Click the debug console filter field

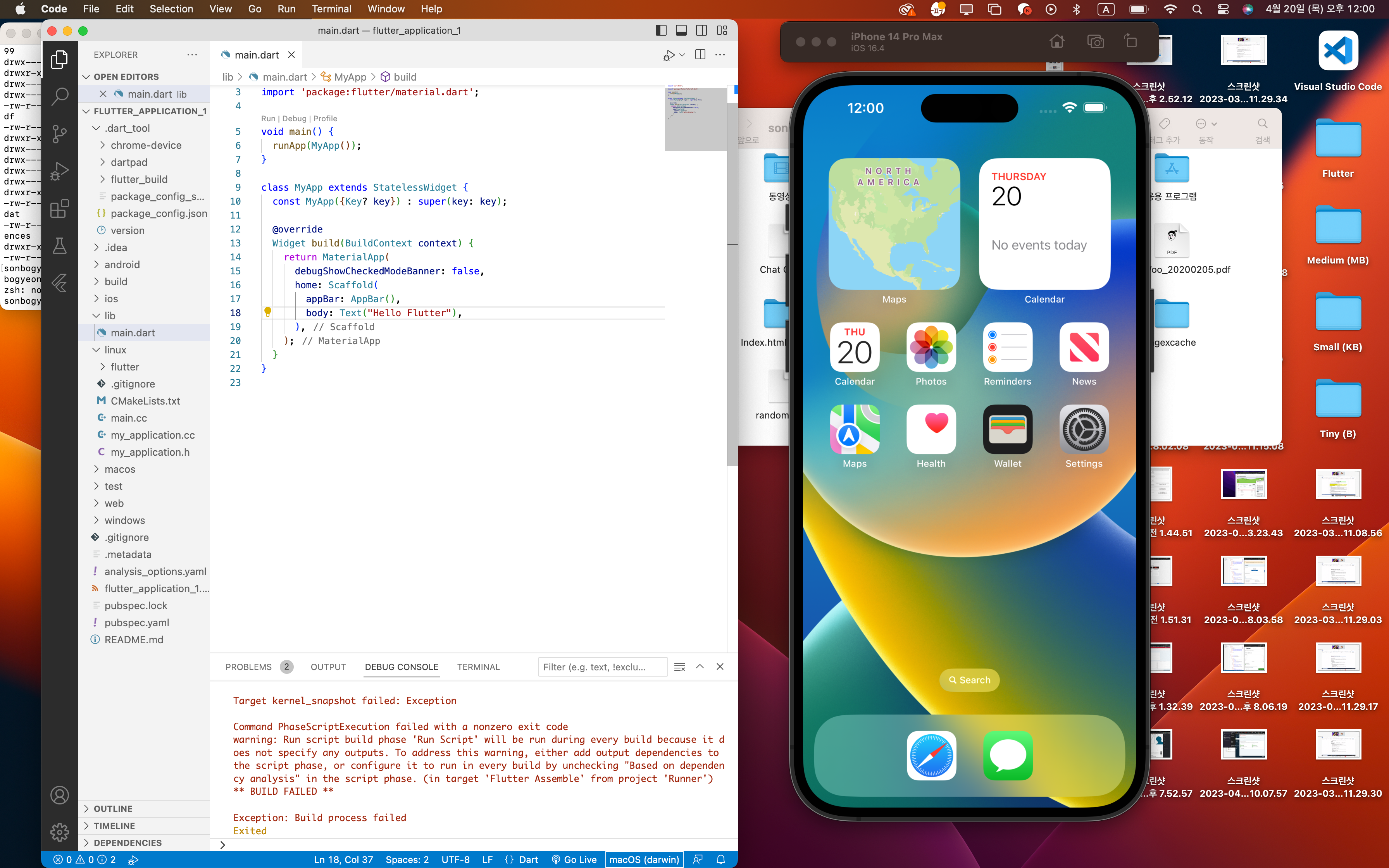[602, 666]
